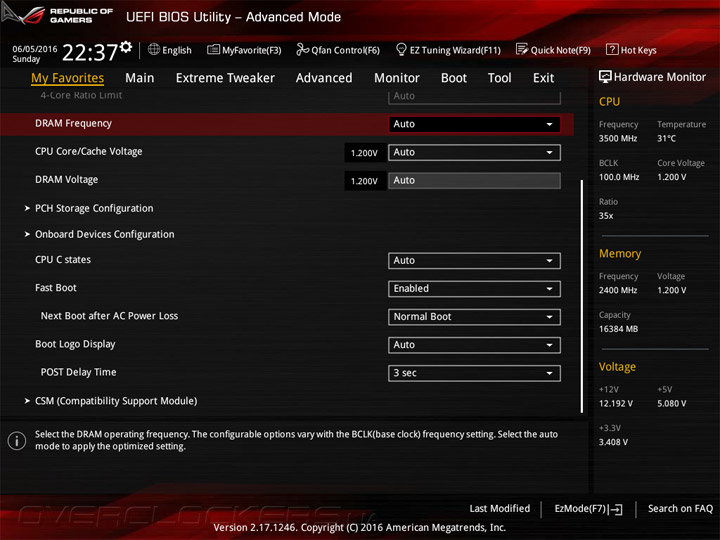Click the 06/05/2016 date
Screen dimensions: 720x540
click(34, 49)
